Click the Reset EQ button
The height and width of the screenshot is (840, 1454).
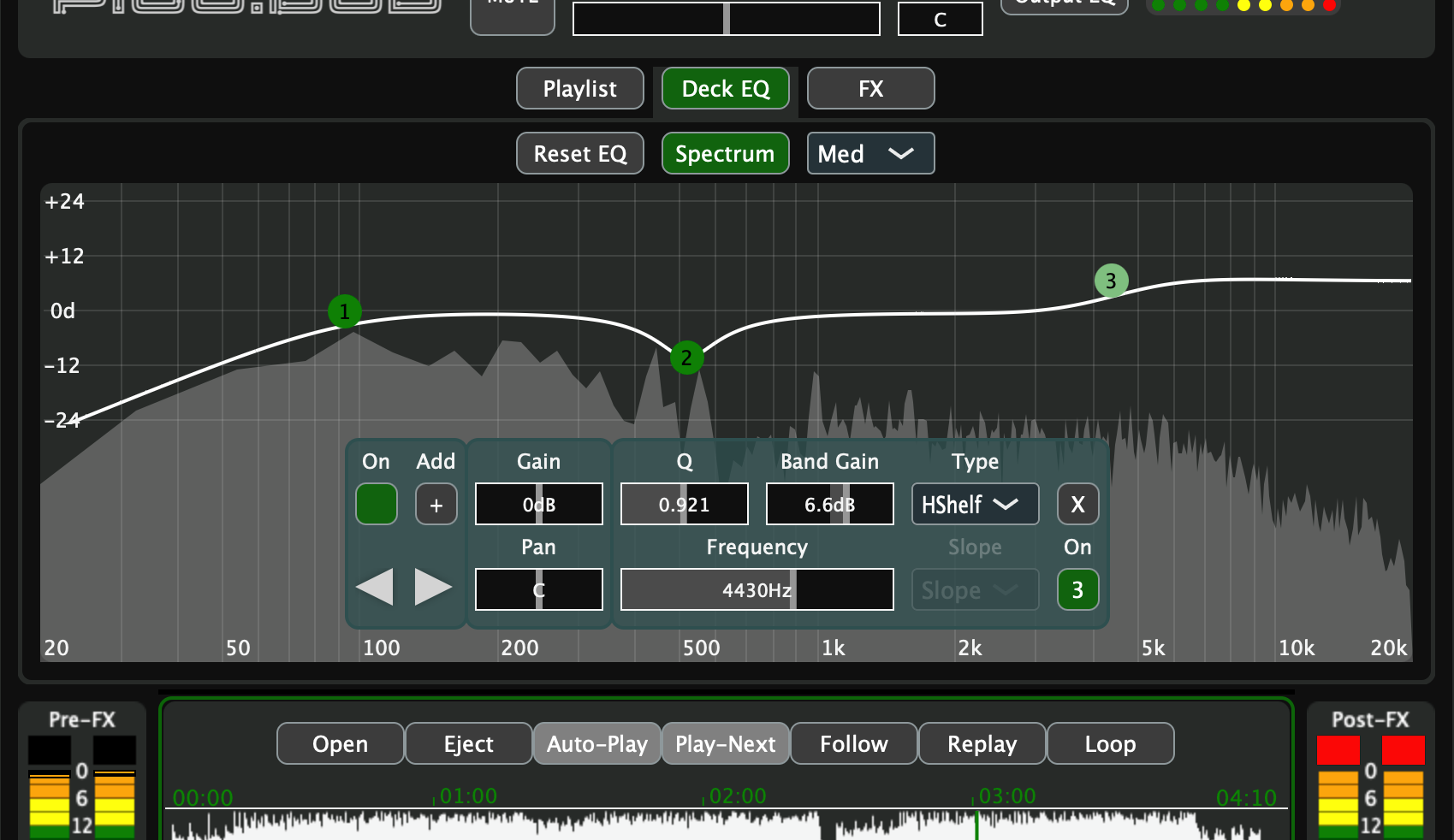[x=580, y=153]
